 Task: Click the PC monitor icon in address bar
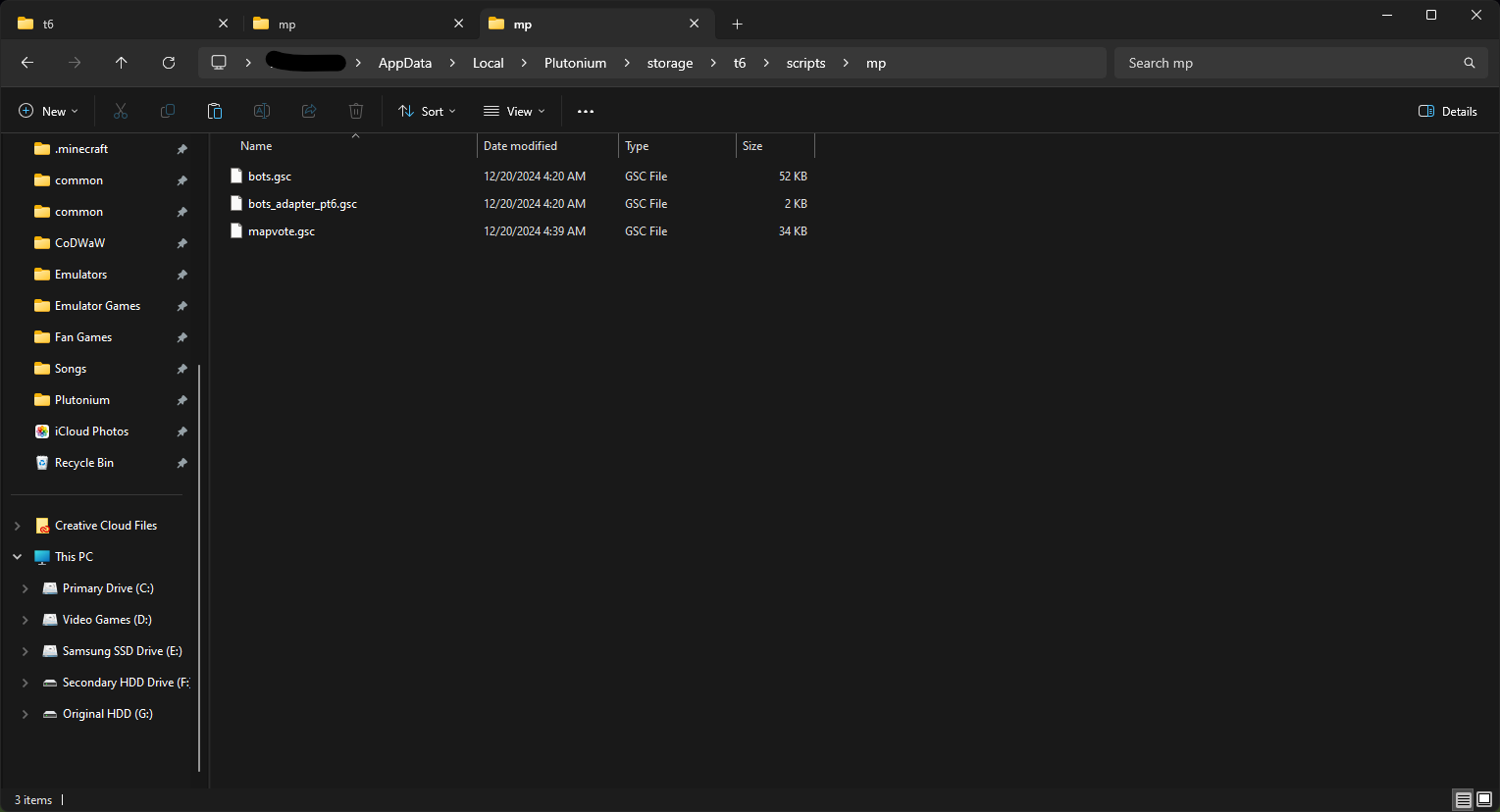219,63
